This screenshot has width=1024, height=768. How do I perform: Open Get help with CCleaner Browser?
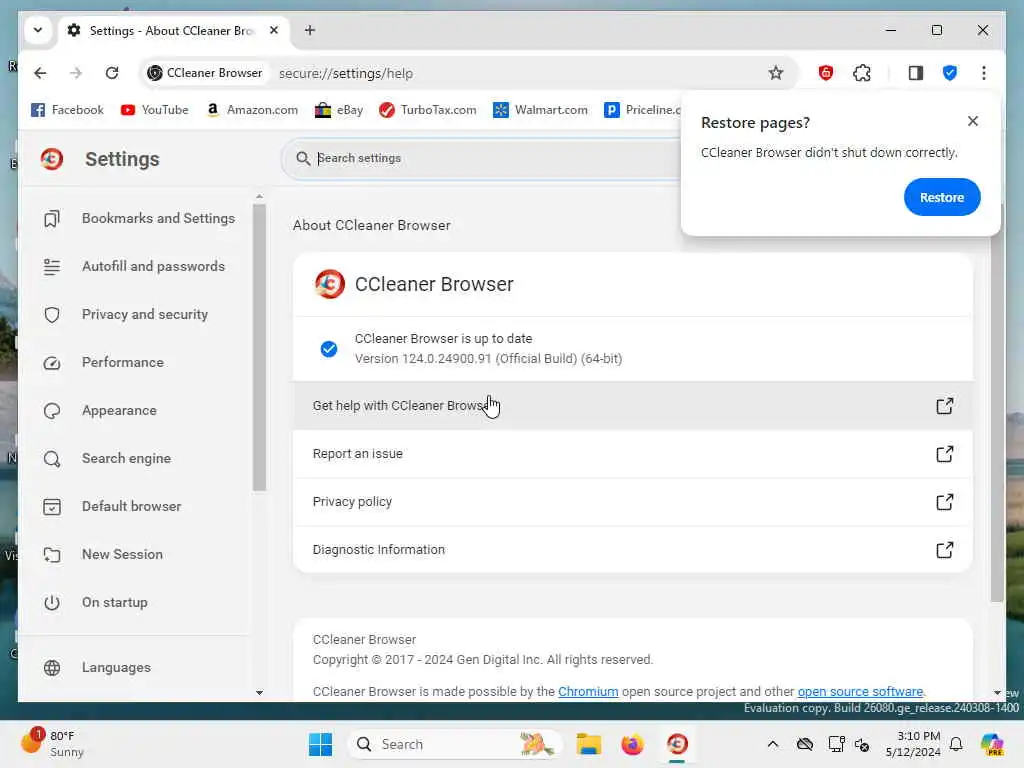[632, 406]
